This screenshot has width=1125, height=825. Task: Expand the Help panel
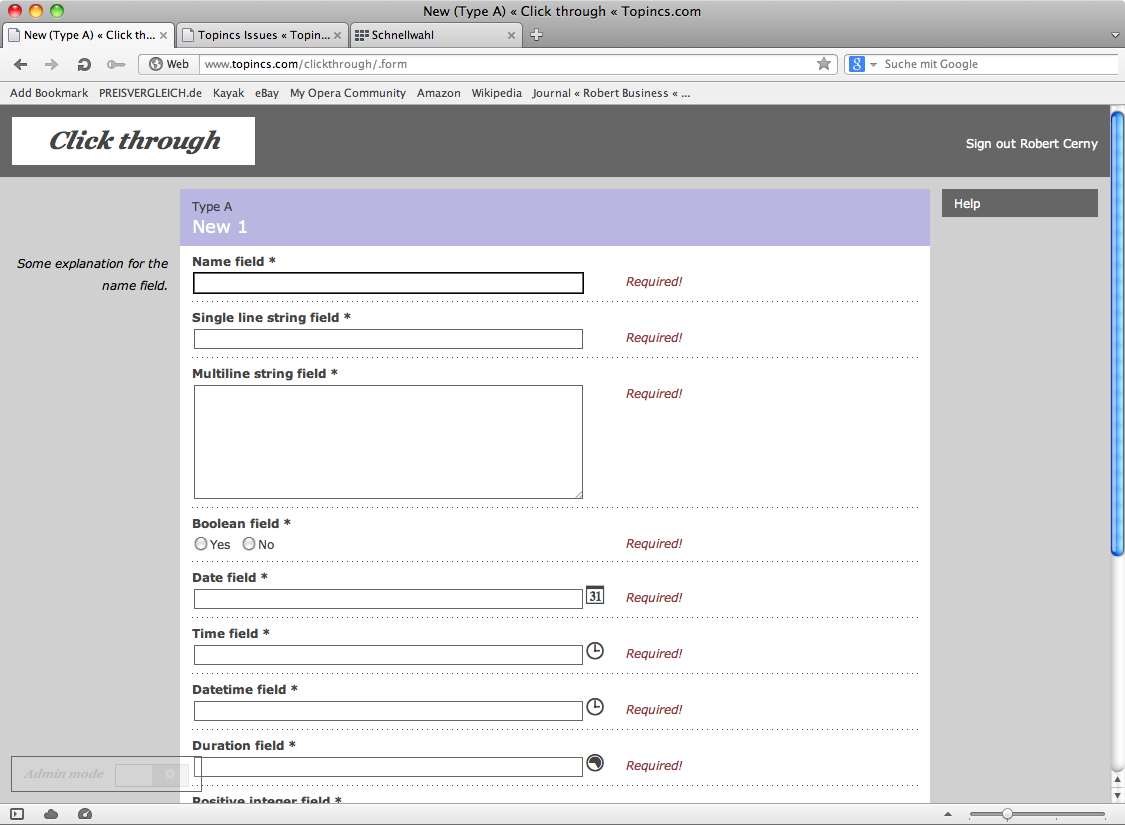pos(1019,203)
